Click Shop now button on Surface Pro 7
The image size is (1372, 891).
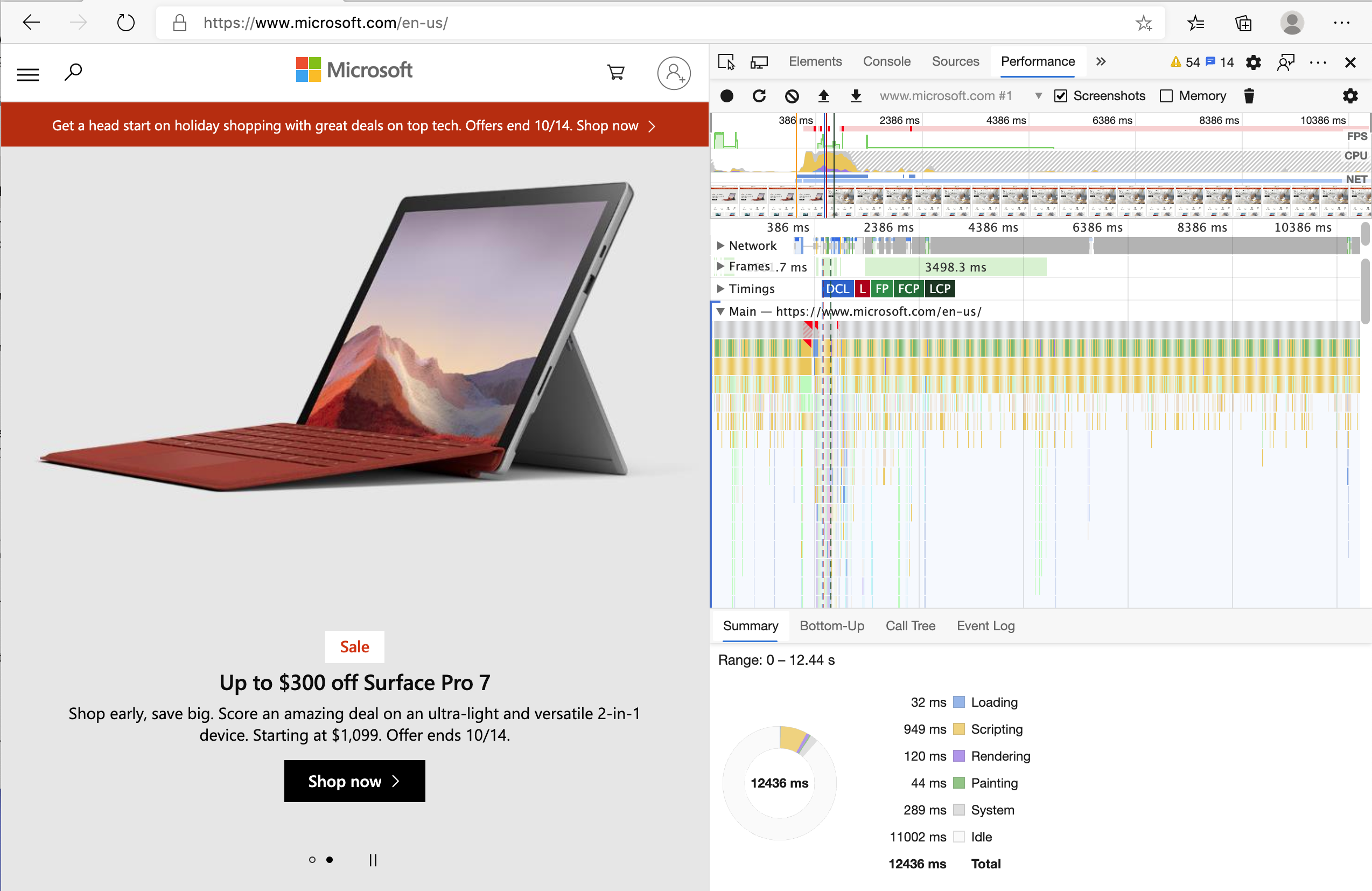(x=354, y=781)
